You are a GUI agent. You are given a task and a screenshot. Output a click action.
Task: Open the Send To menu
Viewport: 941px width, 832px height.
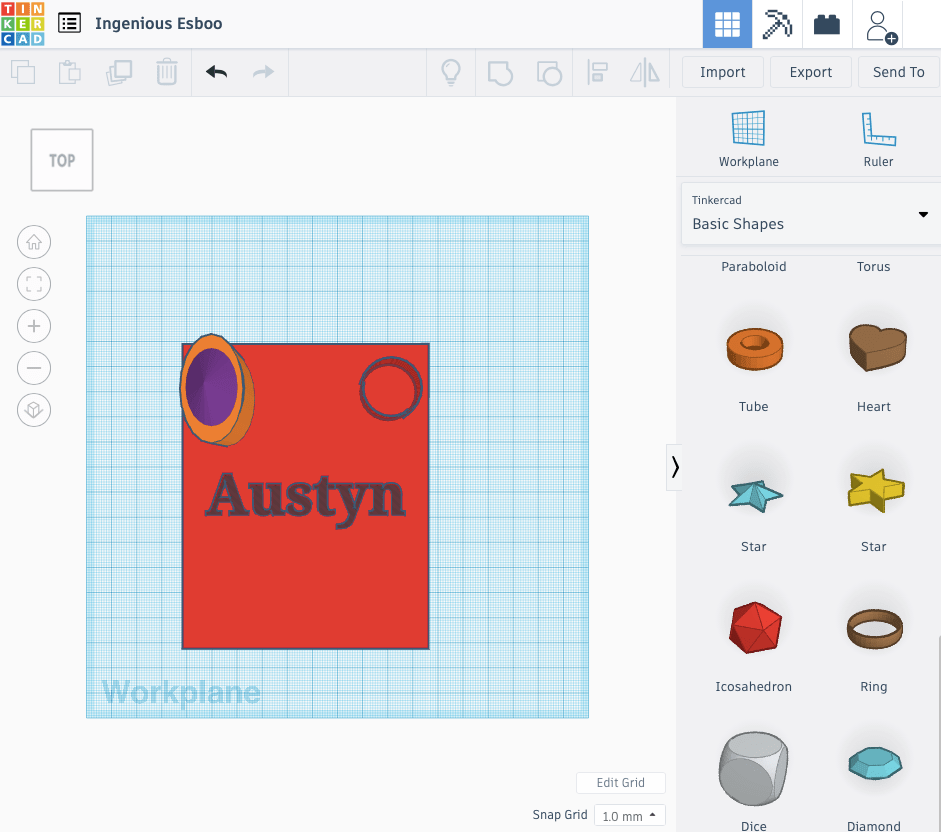click(898, 72)
